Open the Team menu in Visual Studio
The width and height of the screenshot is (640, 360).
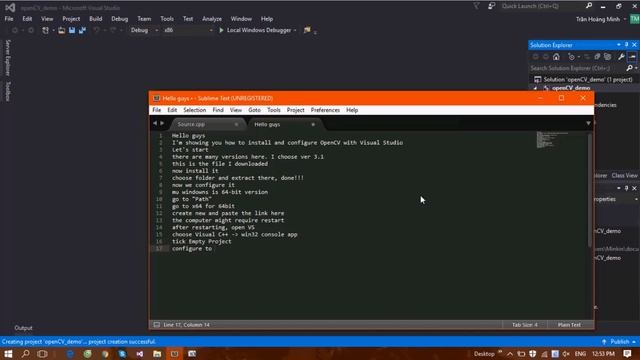(144, 19)
